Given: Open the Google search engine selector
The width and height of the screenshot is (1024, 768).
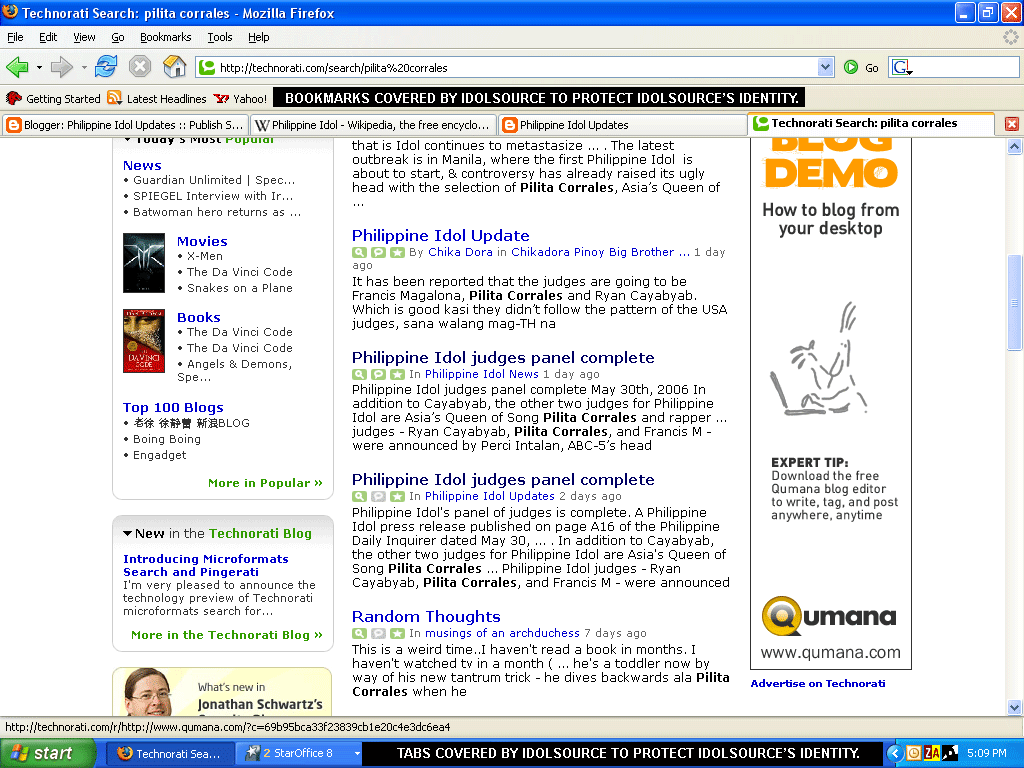Looking at the screenshot, I should tap(903, 67).
